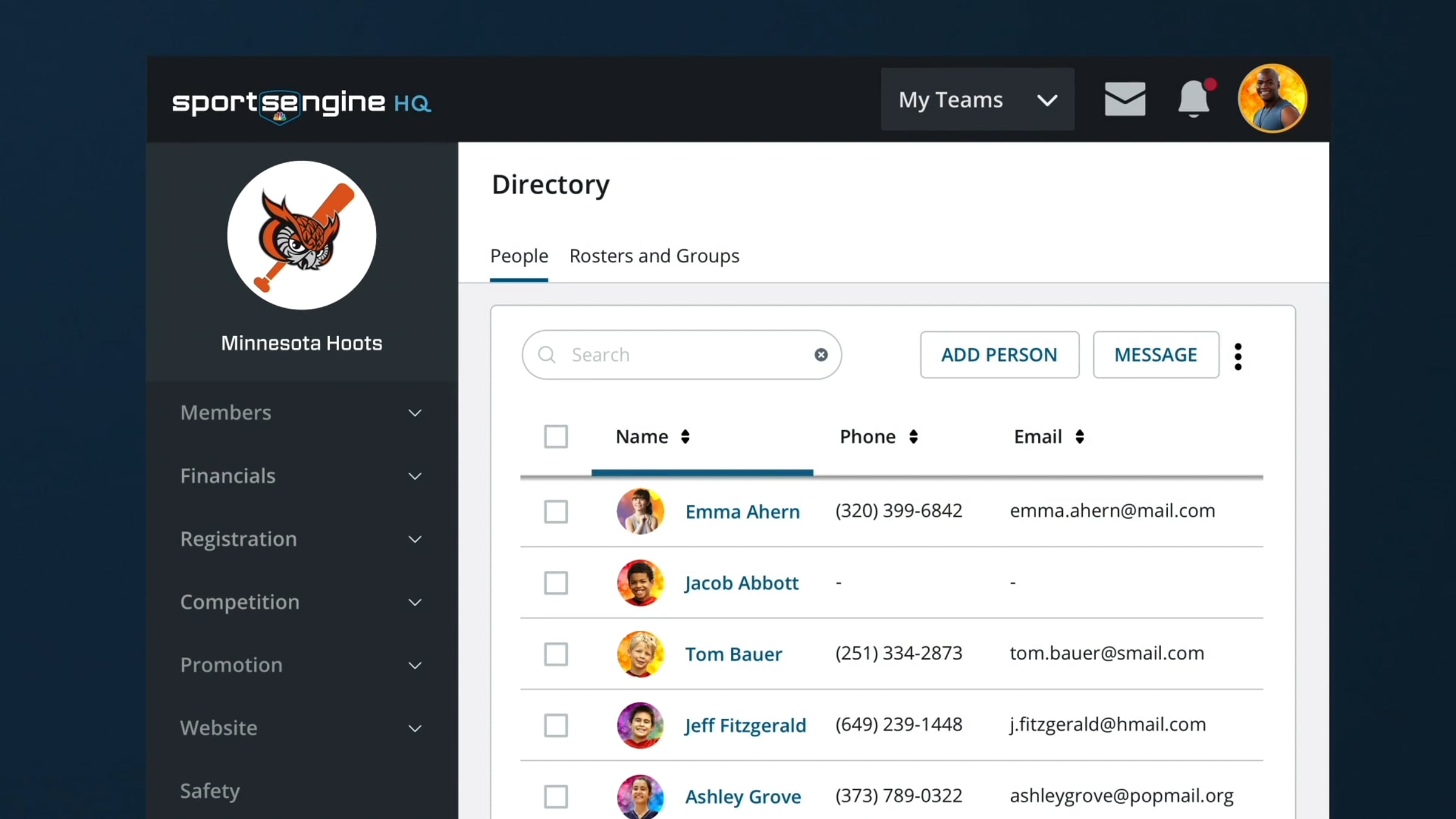
Task: Expand the Members sidebar section
Action: pyautogui.click(x=302, y=413)
